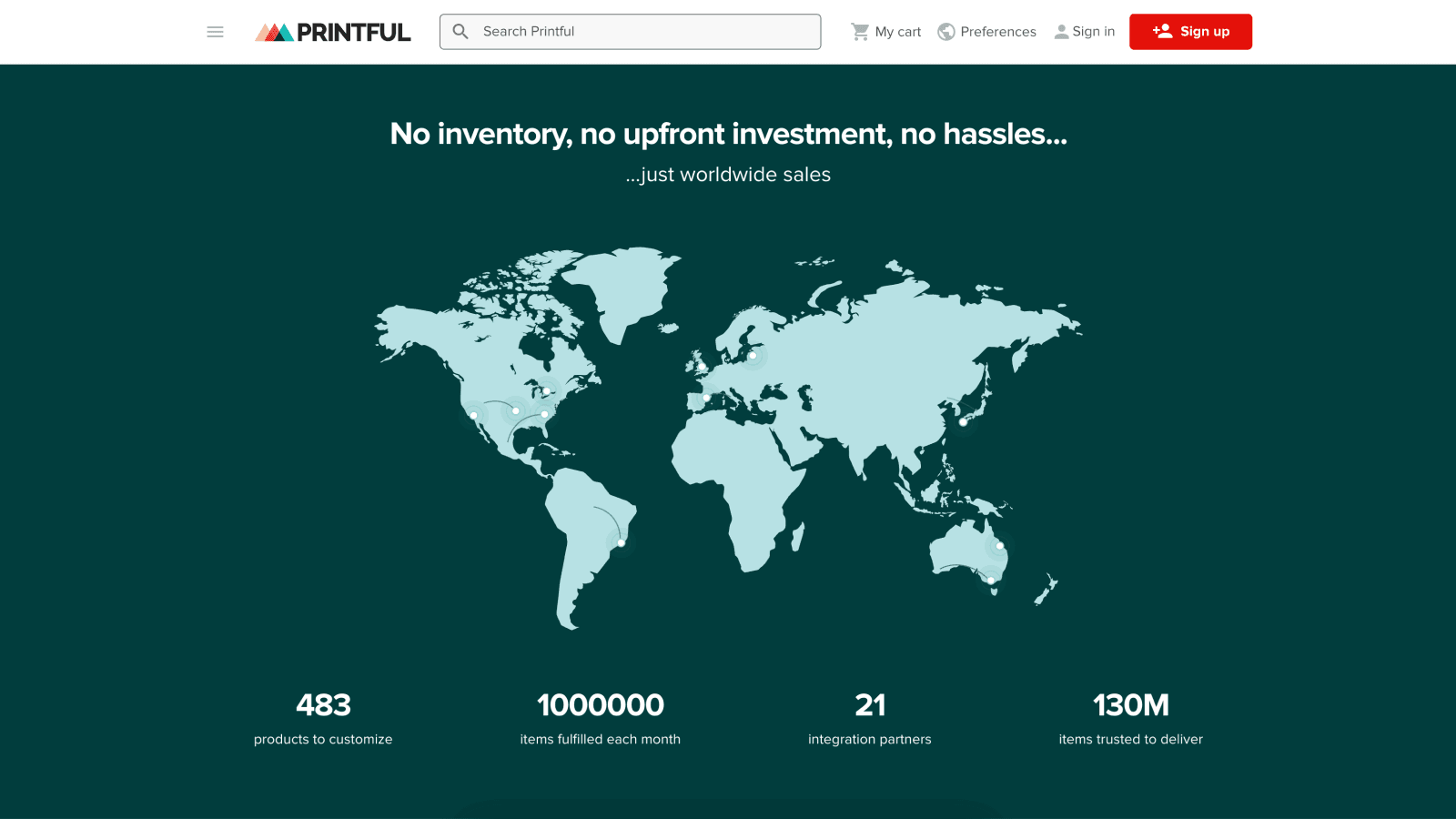Open the shopping cart icon

[860, 32]
